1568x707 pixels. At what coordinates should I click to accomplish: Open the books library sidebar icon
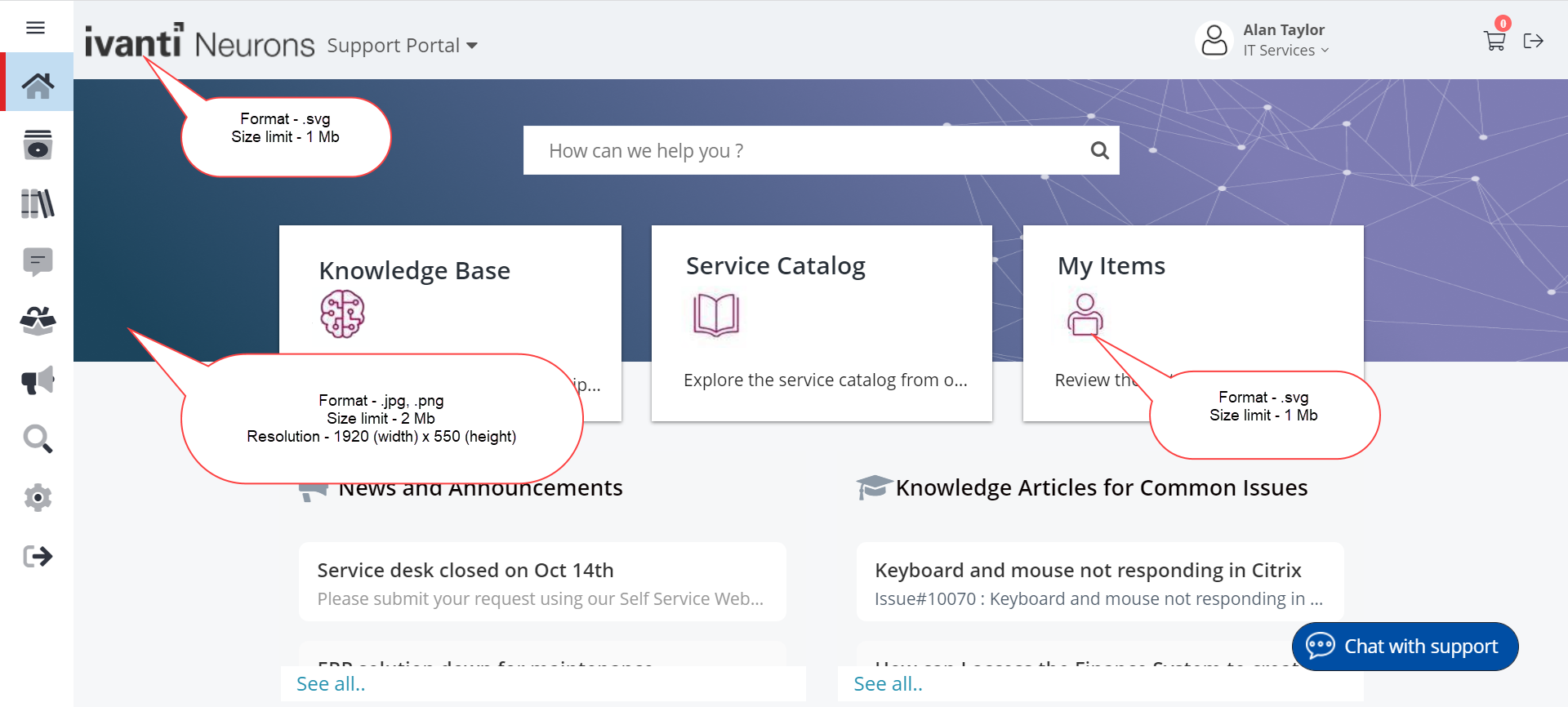(38, 203)
